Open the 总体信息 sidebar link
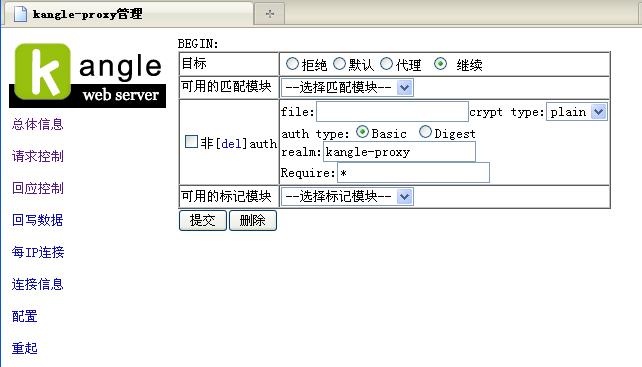 [38, 124]
